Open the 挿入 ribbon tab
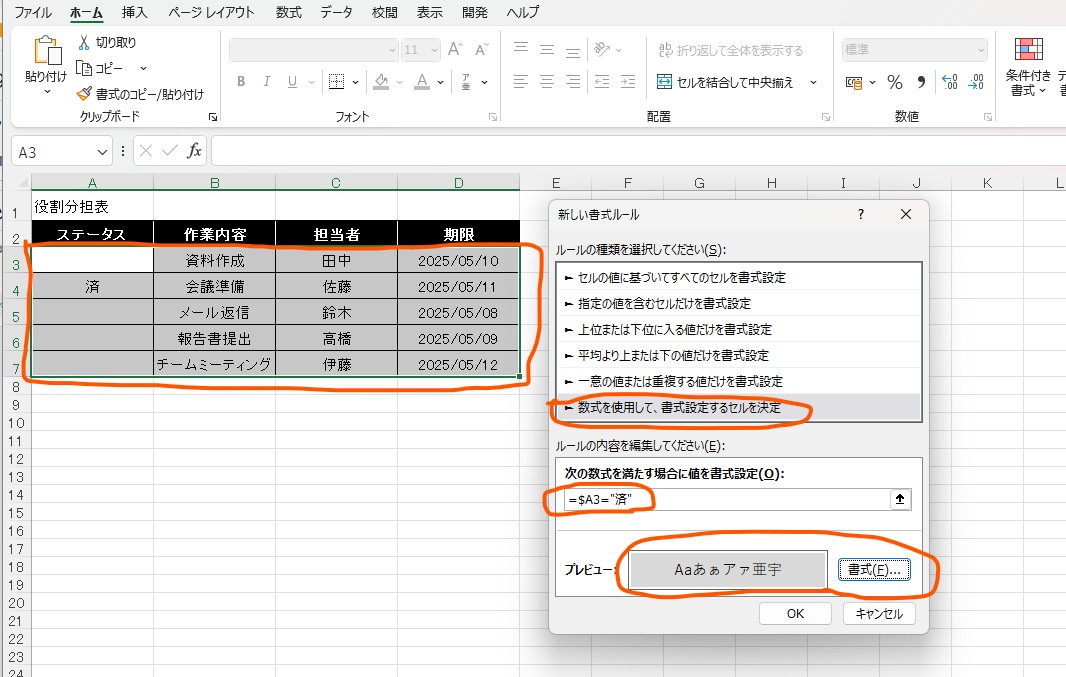This screenshot has width=1066, height=677. [134, 13]
